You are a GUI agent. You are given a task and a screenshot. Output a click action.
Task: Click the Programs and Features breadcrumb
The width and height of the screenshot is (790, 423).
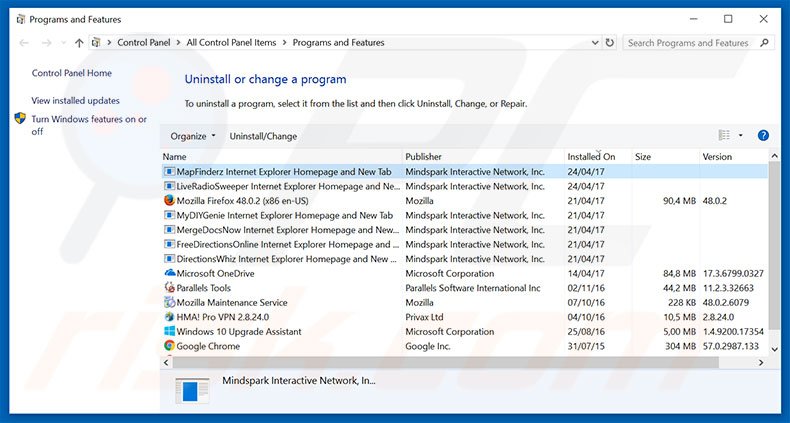coord(339,43)
